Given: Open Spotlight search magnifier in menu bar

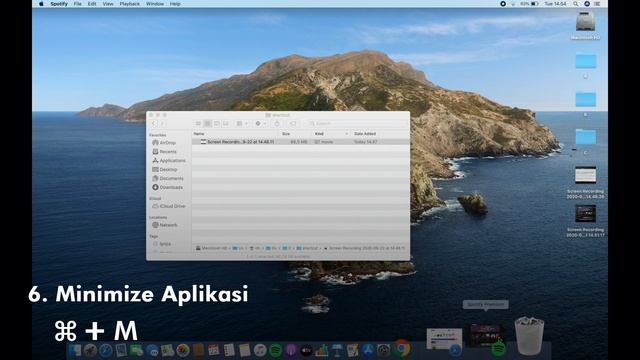Looking at the screenshot, I should pos(576,4).
